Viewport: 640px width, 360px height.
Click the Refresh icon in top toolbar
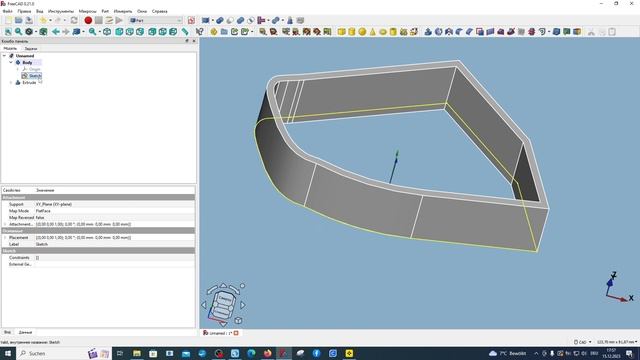(x=74, y=20)
